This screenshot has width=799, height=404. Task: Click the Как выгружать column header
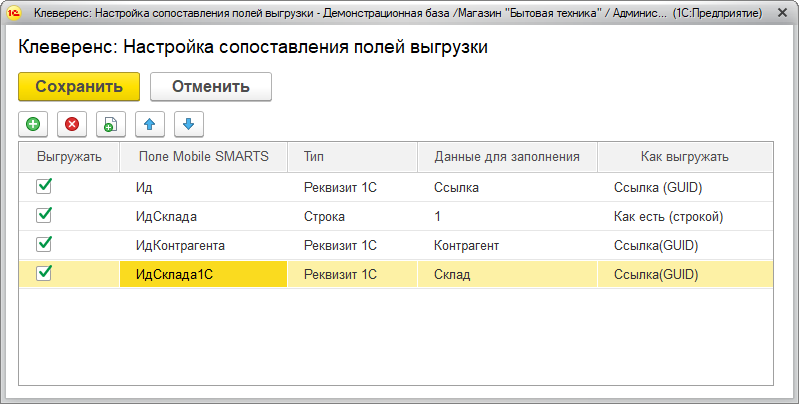[x=685, y=156]
